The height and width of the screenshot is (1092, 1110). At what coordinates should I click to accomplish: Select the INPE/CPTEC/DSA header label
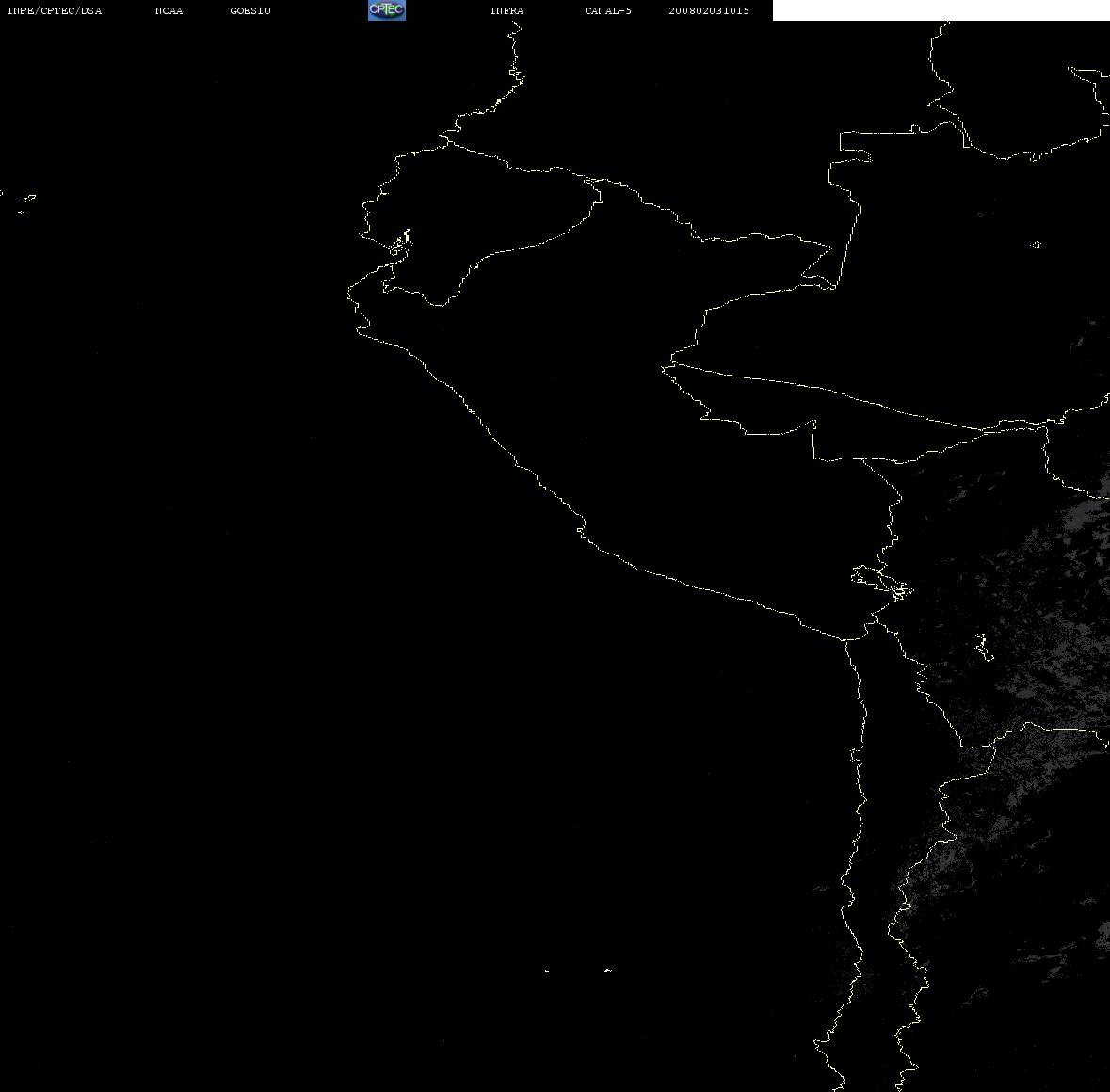coord(55,10)
